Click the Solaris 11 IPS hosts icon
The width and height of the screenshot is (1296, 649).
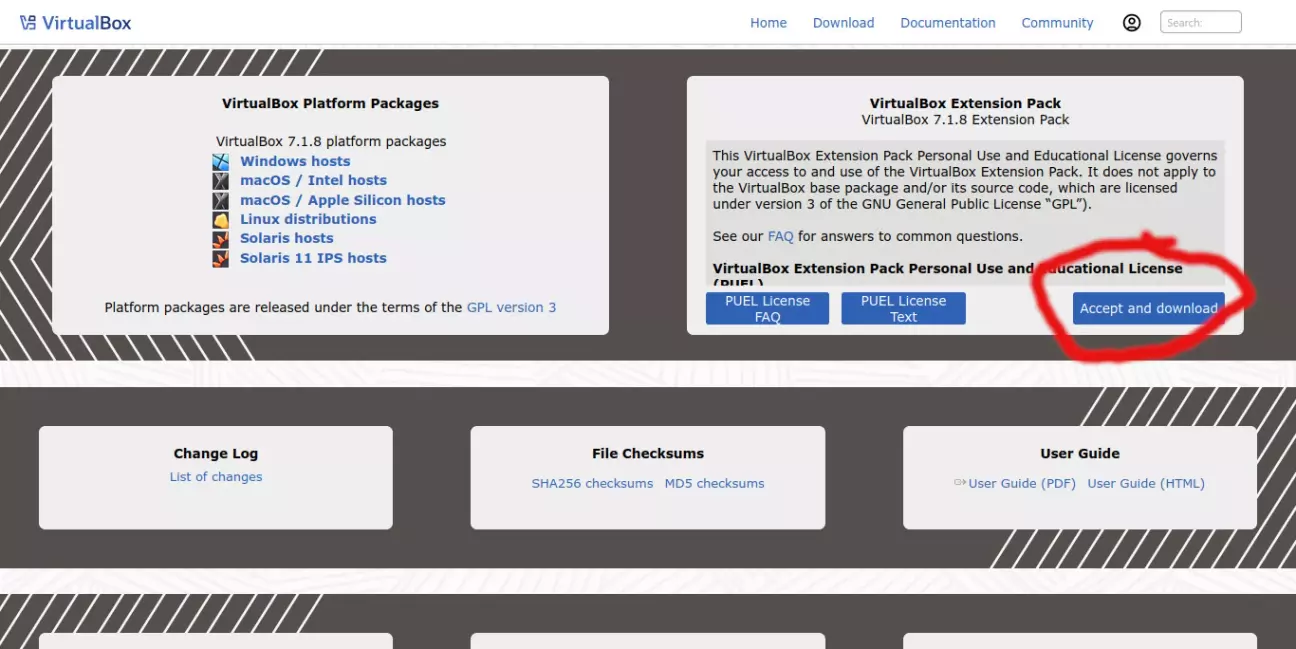pos(221,258)
